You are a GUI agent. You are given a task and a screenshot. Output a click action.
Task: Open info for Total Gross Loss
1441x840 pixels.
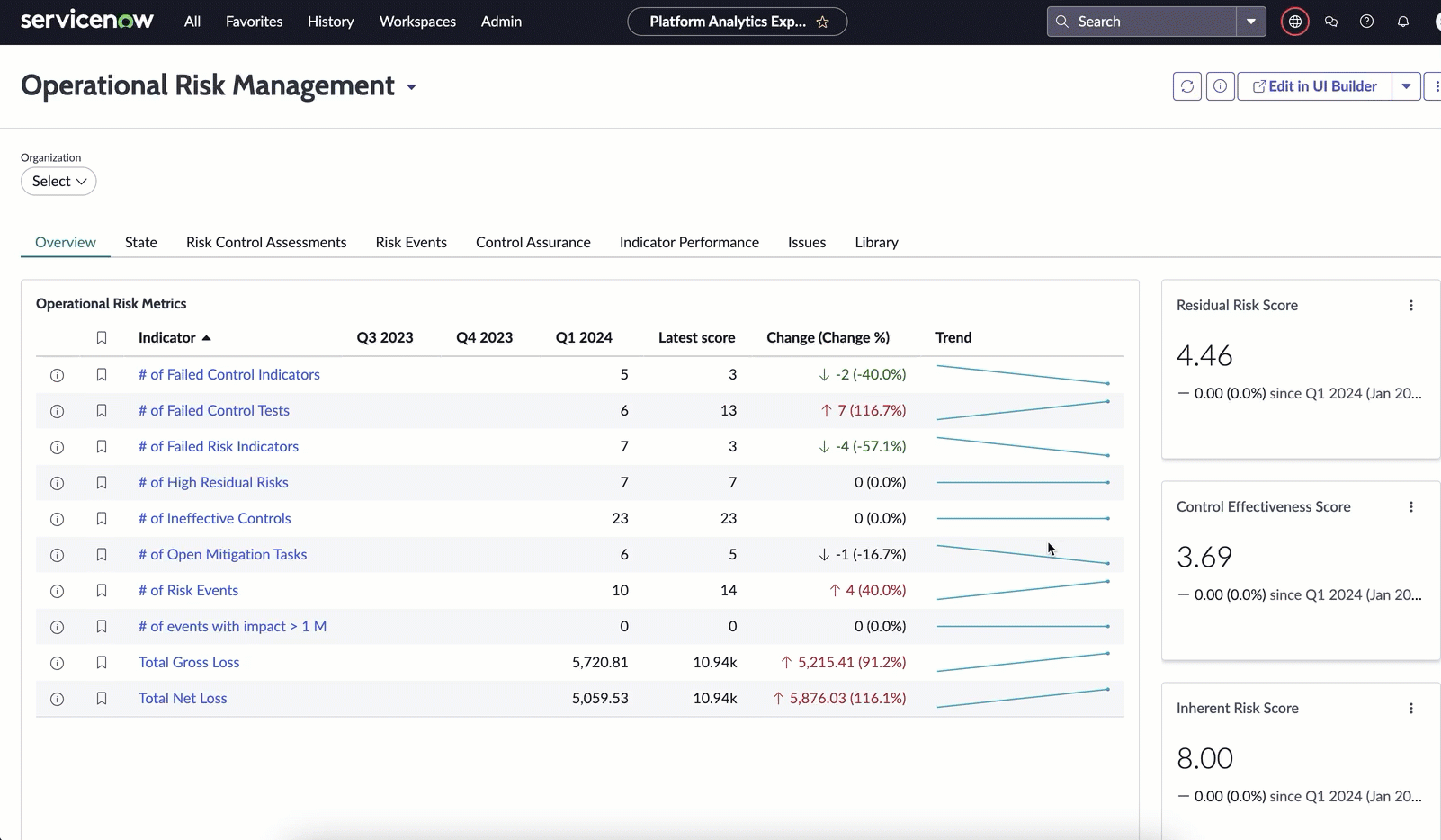coord(57,663)
